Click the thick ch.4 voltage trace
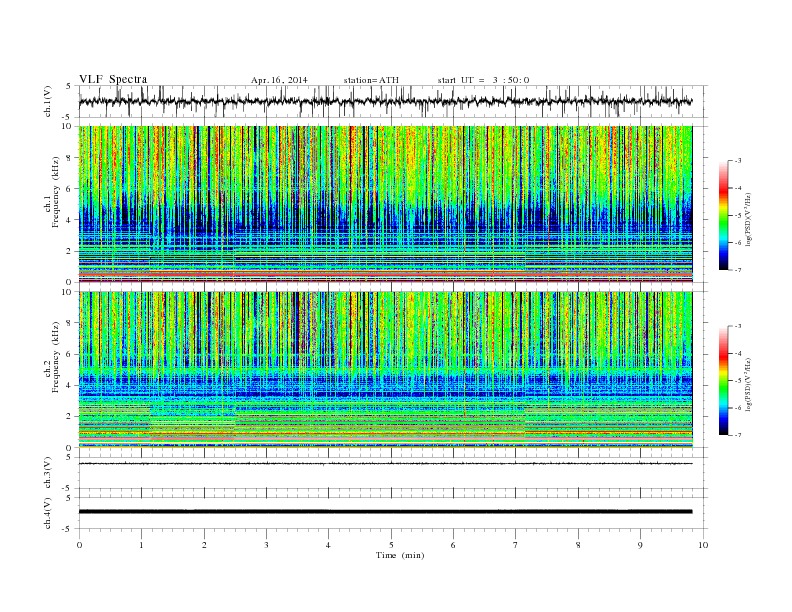Image resolution: width=792 pixels, height=612 pixels. 385,512
